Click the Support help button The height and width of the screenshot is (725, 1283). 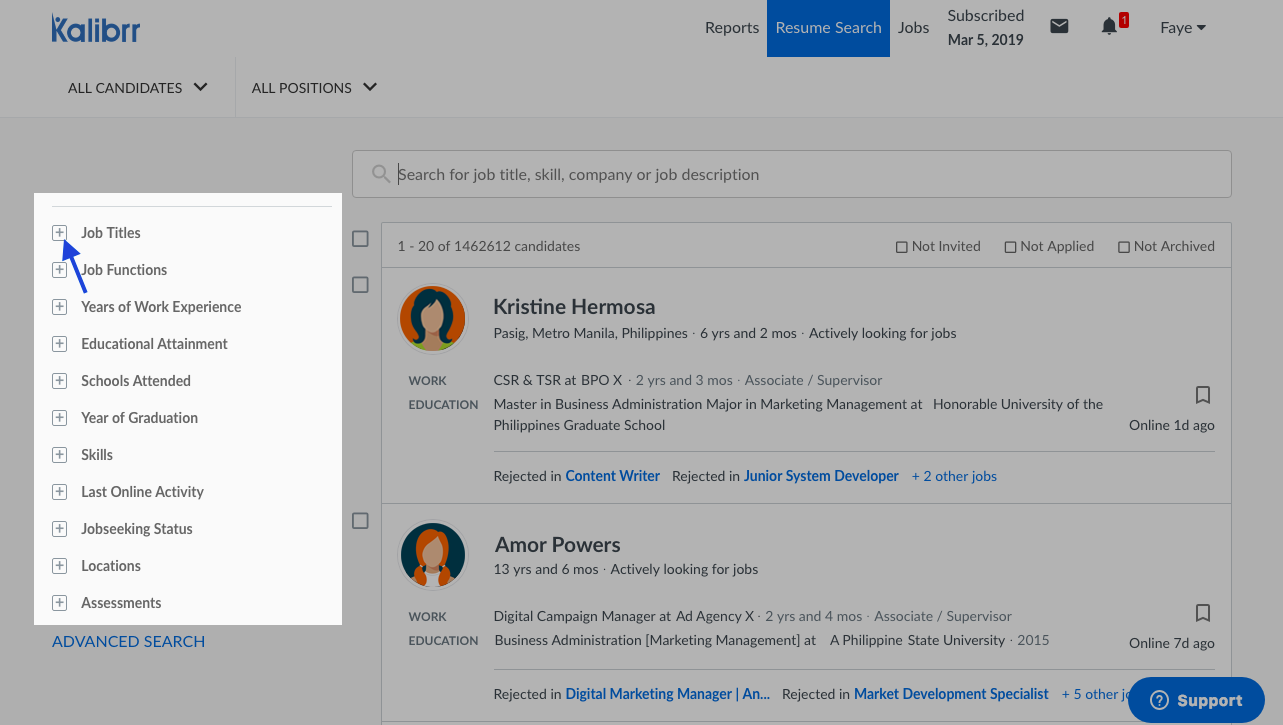(x=1196, y=700)
